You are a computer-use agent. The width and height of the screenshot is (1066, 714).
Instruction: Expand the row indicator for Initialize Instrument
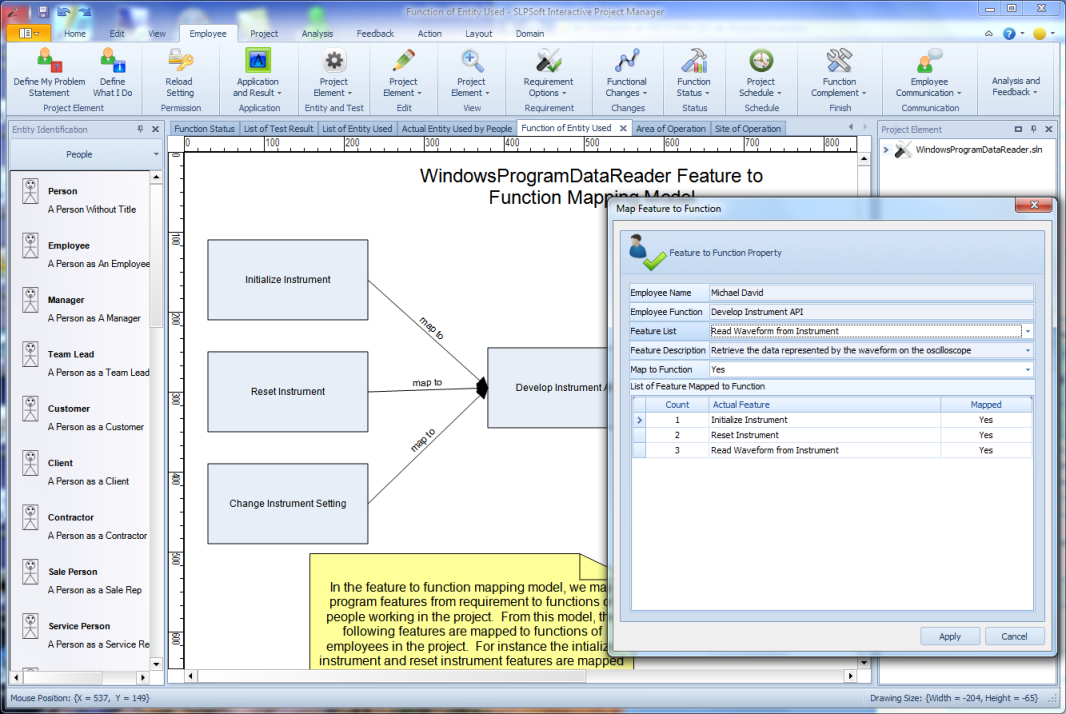[639, 420]
